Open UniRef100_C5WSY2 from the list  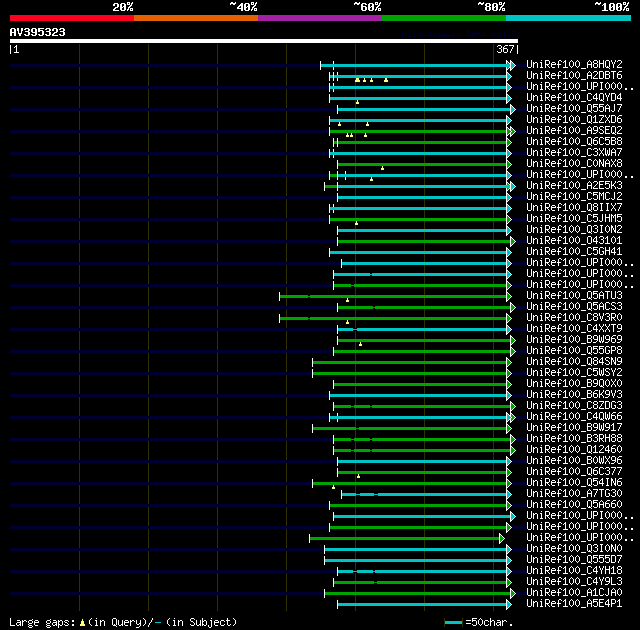[574, 373]
